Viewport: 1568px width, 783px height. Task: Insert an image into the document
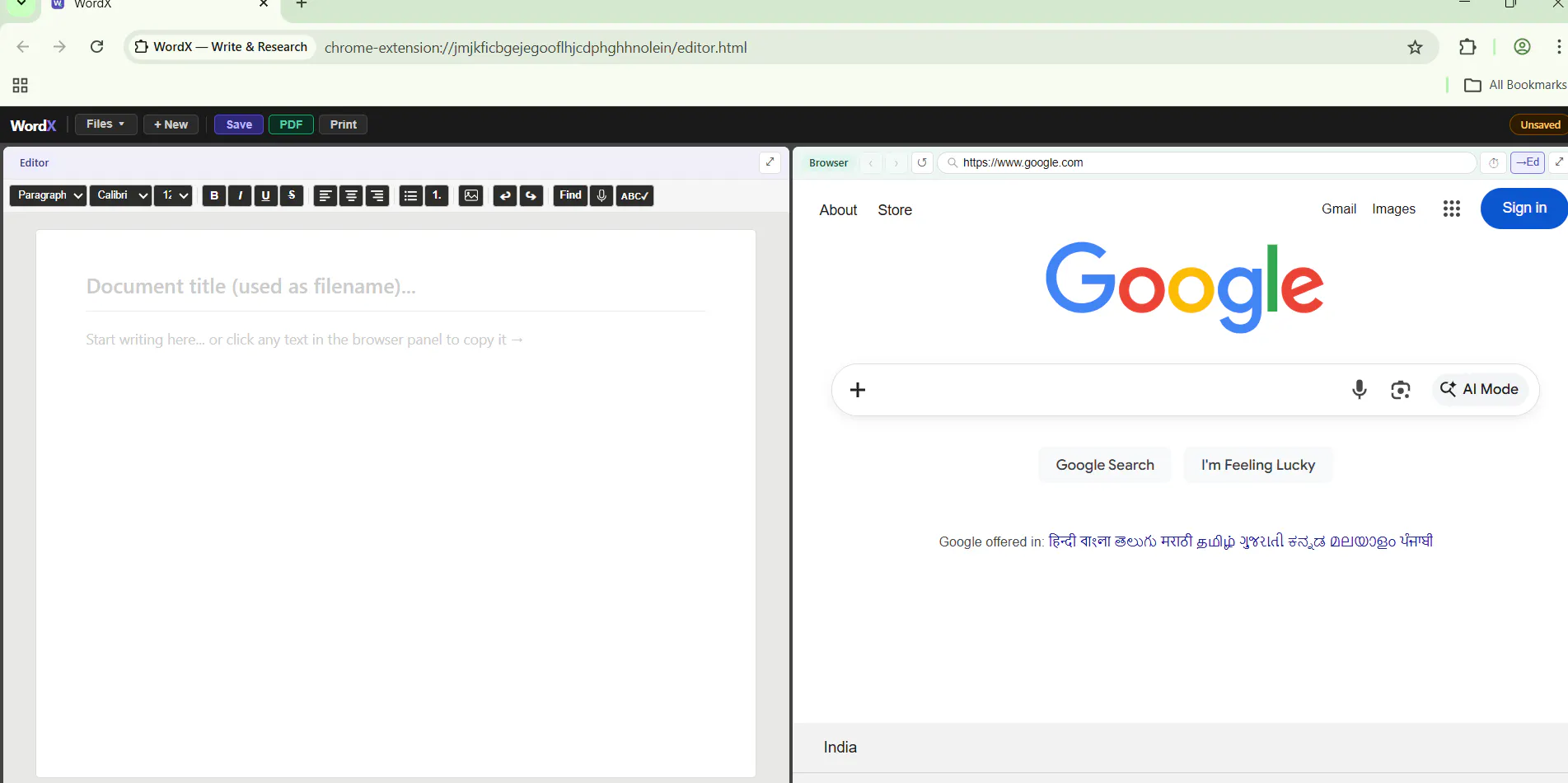470,195
